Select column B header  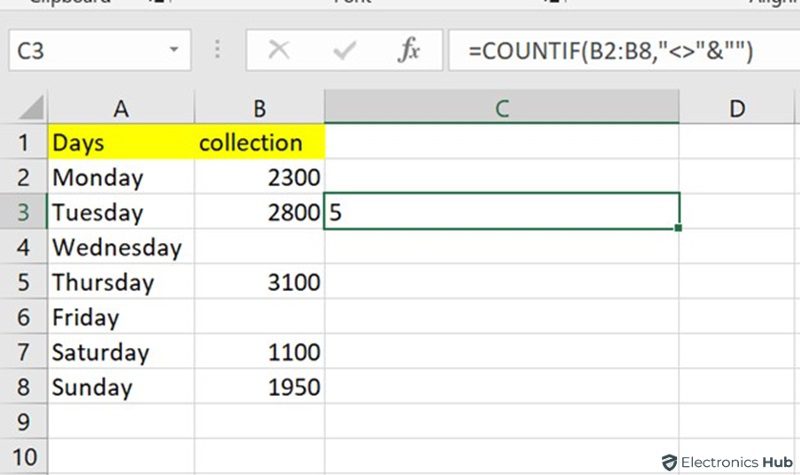tap(259, 108)
